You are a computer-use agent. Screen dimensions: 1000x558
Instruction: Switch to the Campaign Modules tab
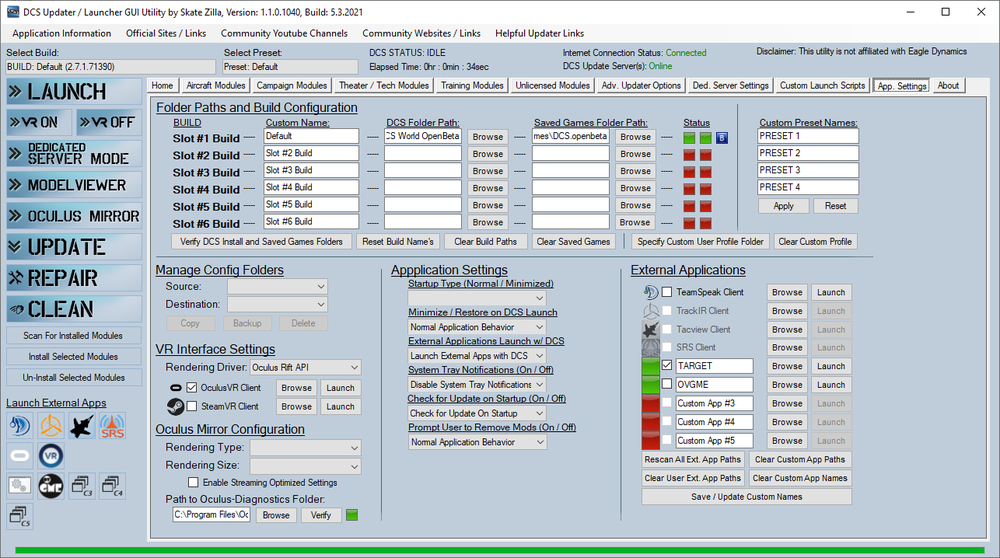click(291, 85)
